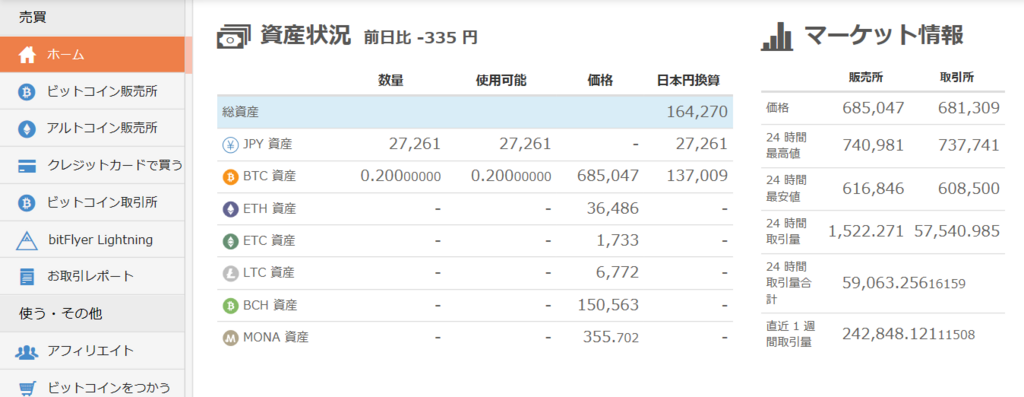The image size is (1024, 397).
Task: Select クレジットカードで買う in the sidebar
Action: (x=92, y=166)
